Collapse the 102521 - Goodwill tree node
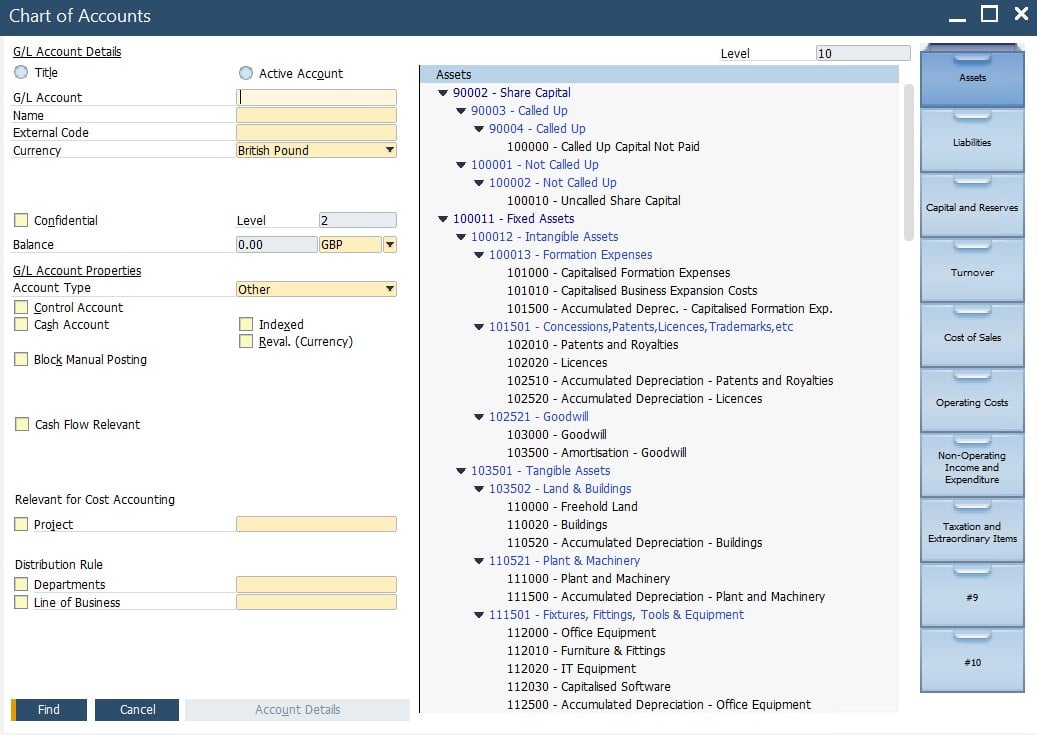1037x735 pixels. click(479, 417)
